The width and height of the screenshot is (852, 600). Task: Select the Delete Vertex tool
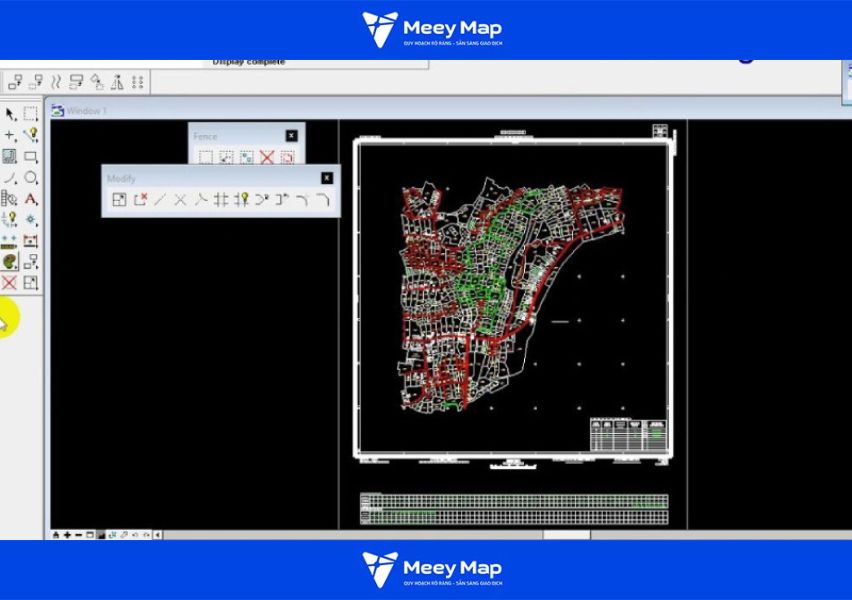tap(282, 199)
